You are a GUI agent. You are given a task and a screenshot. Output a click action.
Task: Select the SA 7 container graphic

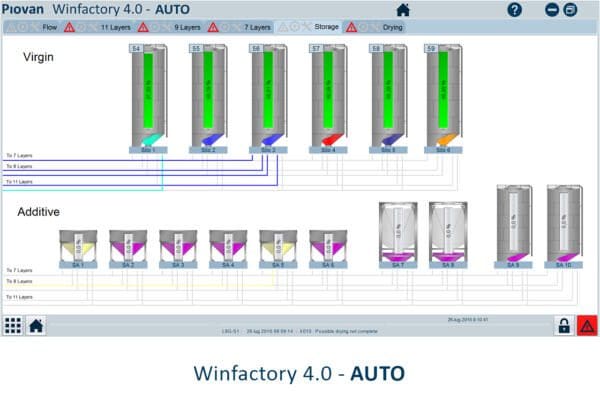coord(398,232)
